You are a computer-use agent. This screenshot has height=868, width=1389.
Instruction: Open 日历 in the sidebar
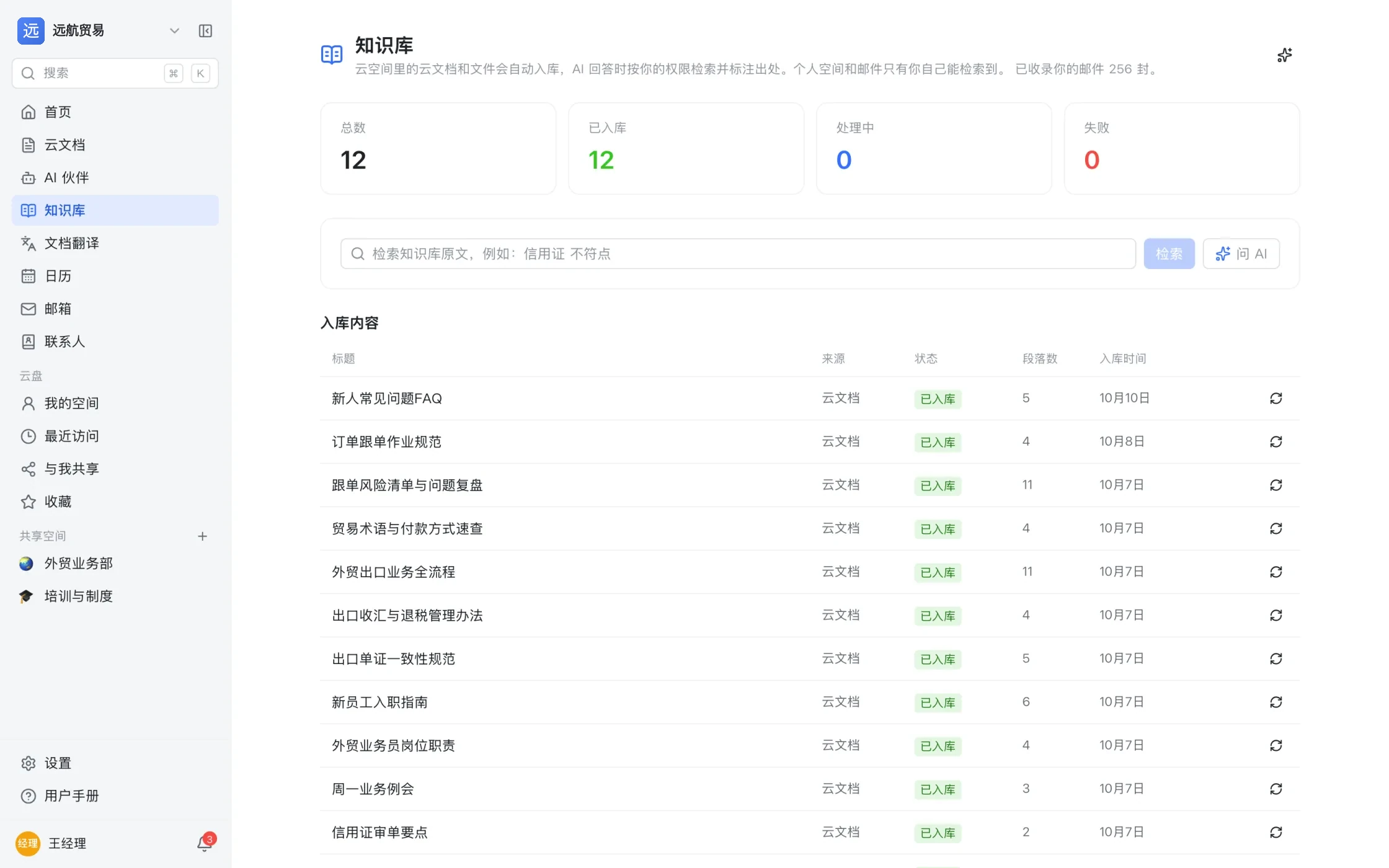[x=115, y=276]
